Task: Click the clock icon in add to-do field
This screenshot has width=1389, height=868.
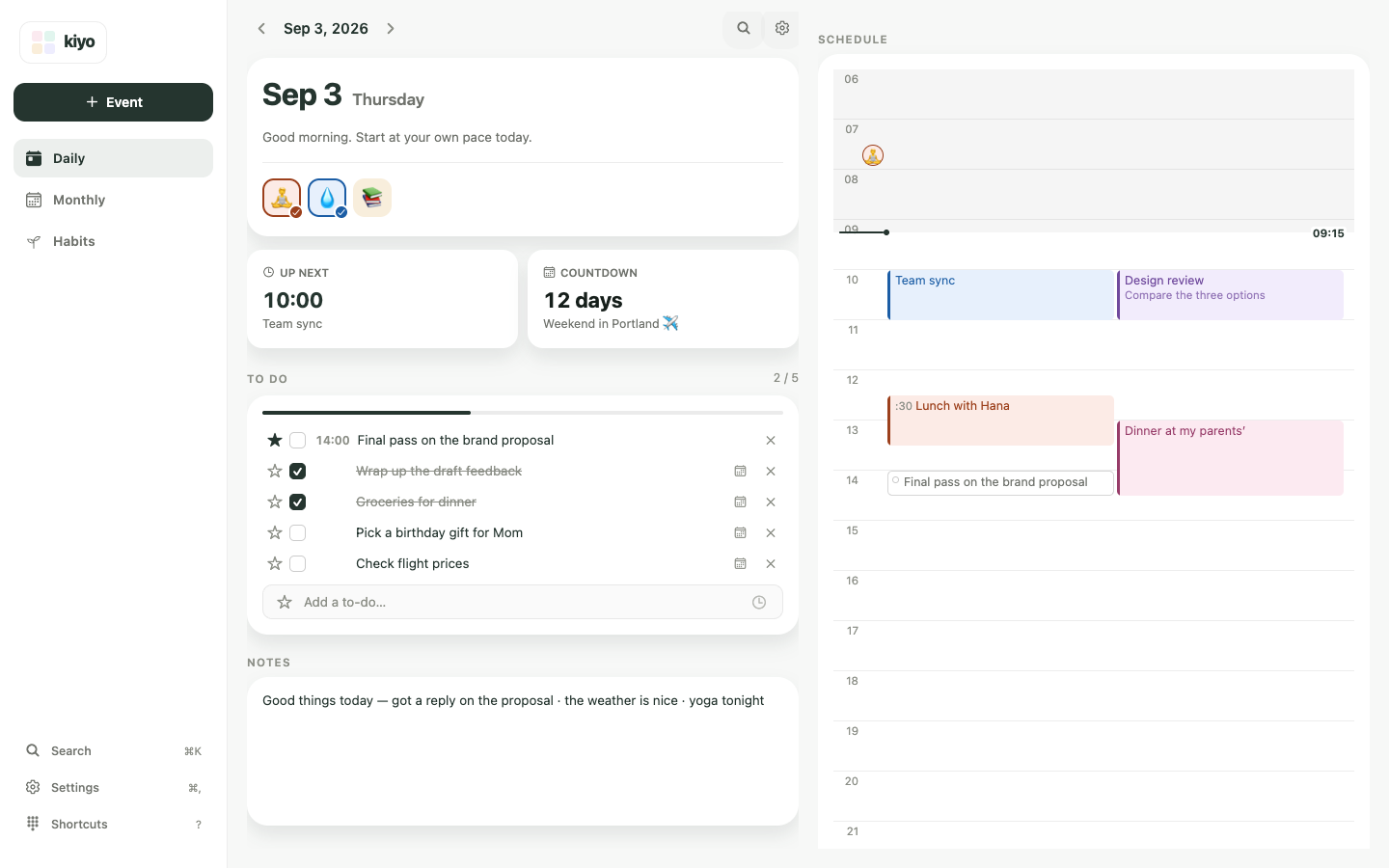Action: 759,602
